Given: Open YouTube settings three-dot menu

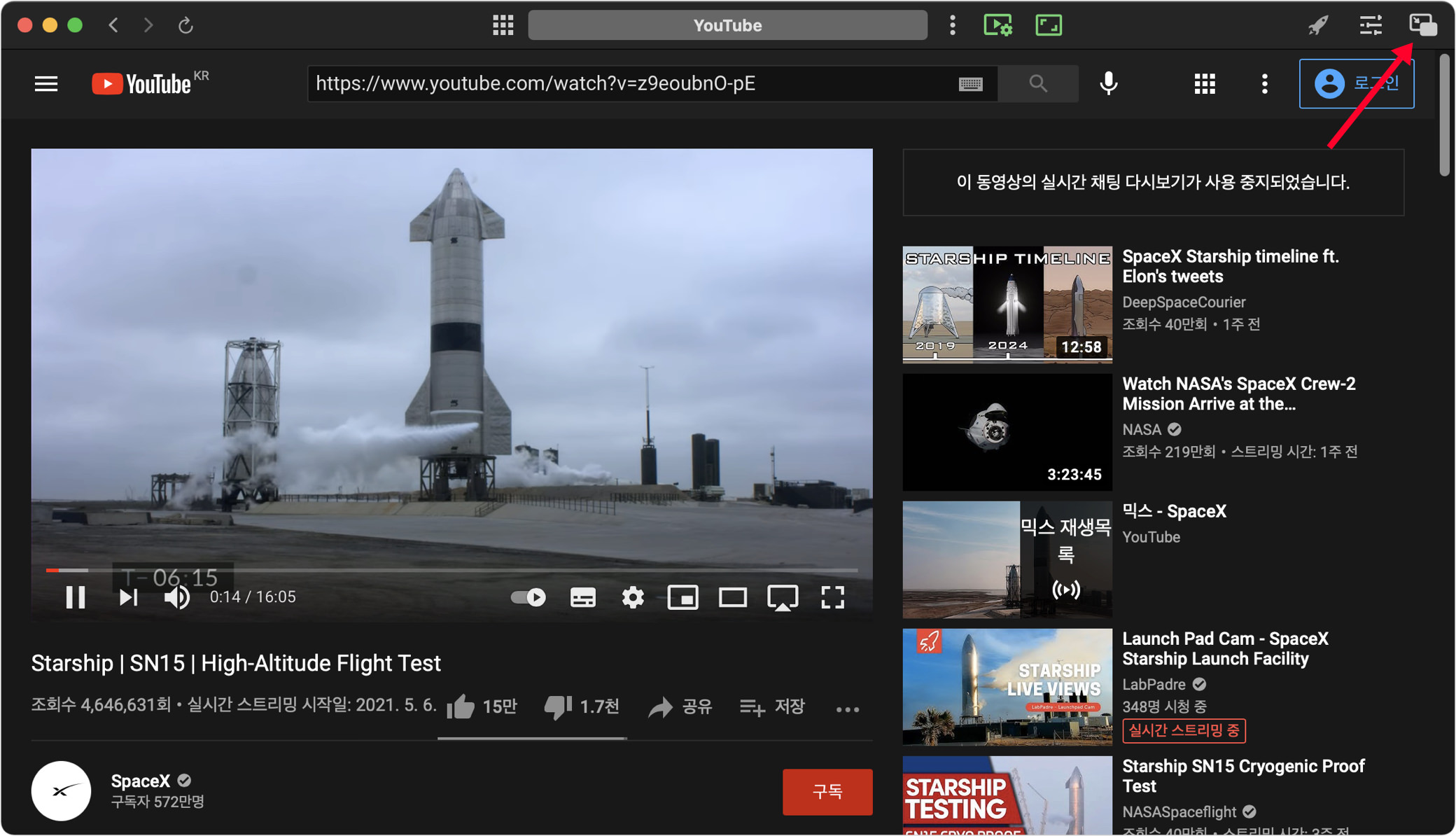Looking at the screenshot, I should pos(1264,84).
